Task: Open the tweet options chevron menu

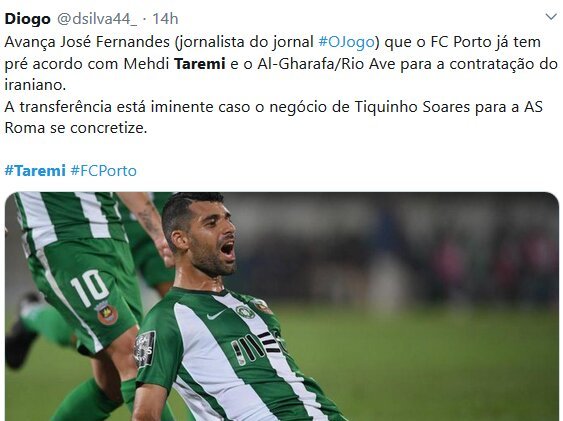Action: click(x=551, y=17)
